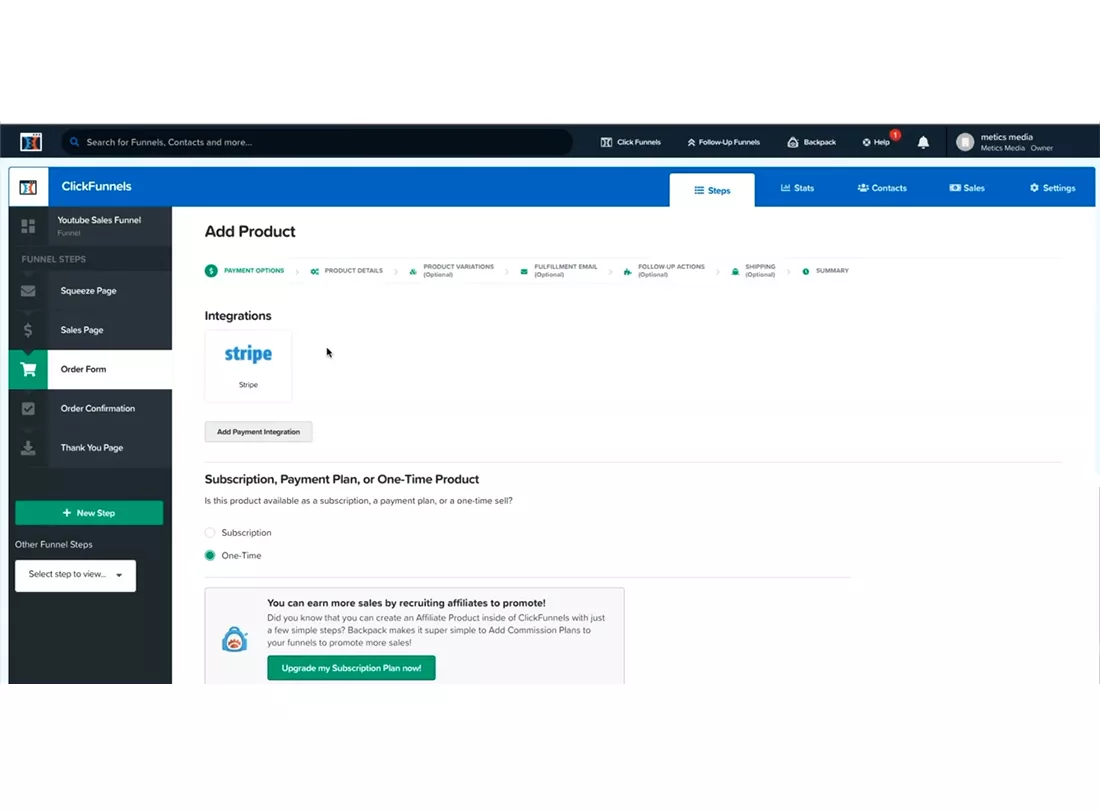Click the Order Confirmation checkmark icon
This screenshot has width=1100, height=810.
tap(28, 408)
